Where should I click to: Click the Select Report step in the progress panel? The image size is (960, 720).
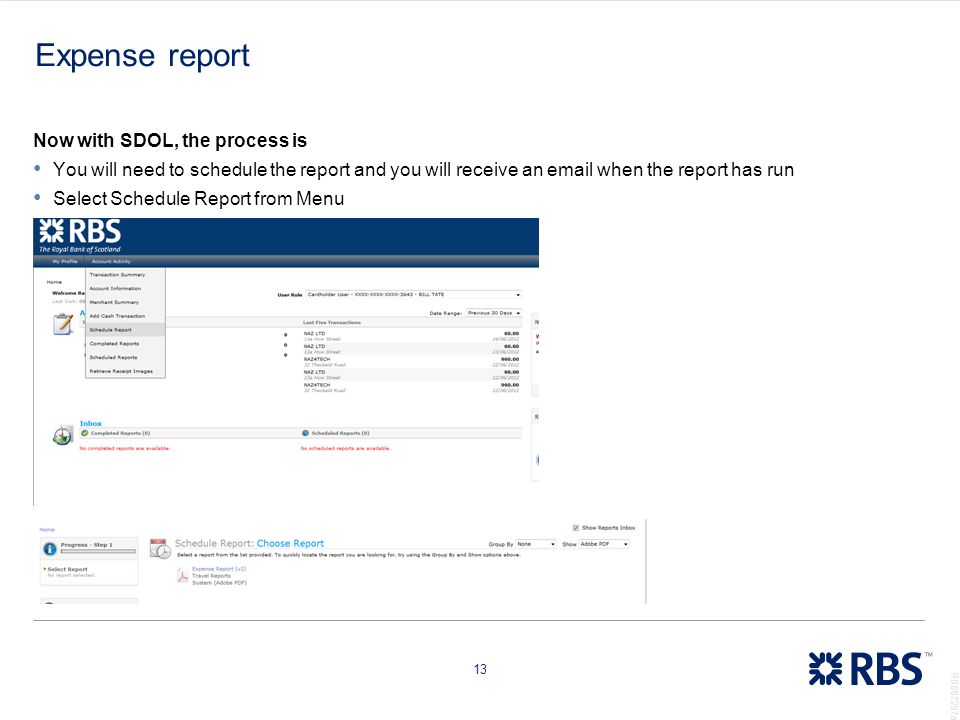click(x=67, y=569)
